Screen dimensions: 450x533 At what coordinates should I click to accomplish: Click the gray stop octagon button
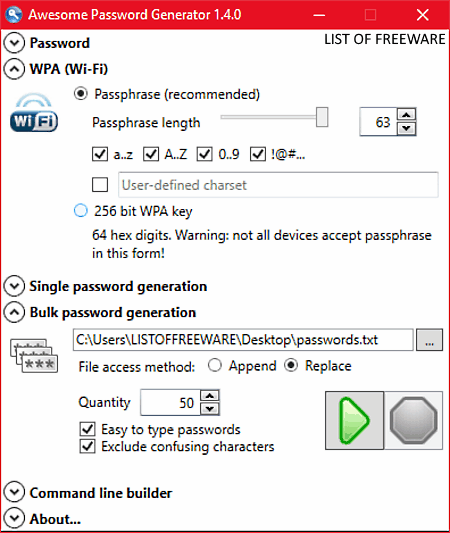coord(413,420)
